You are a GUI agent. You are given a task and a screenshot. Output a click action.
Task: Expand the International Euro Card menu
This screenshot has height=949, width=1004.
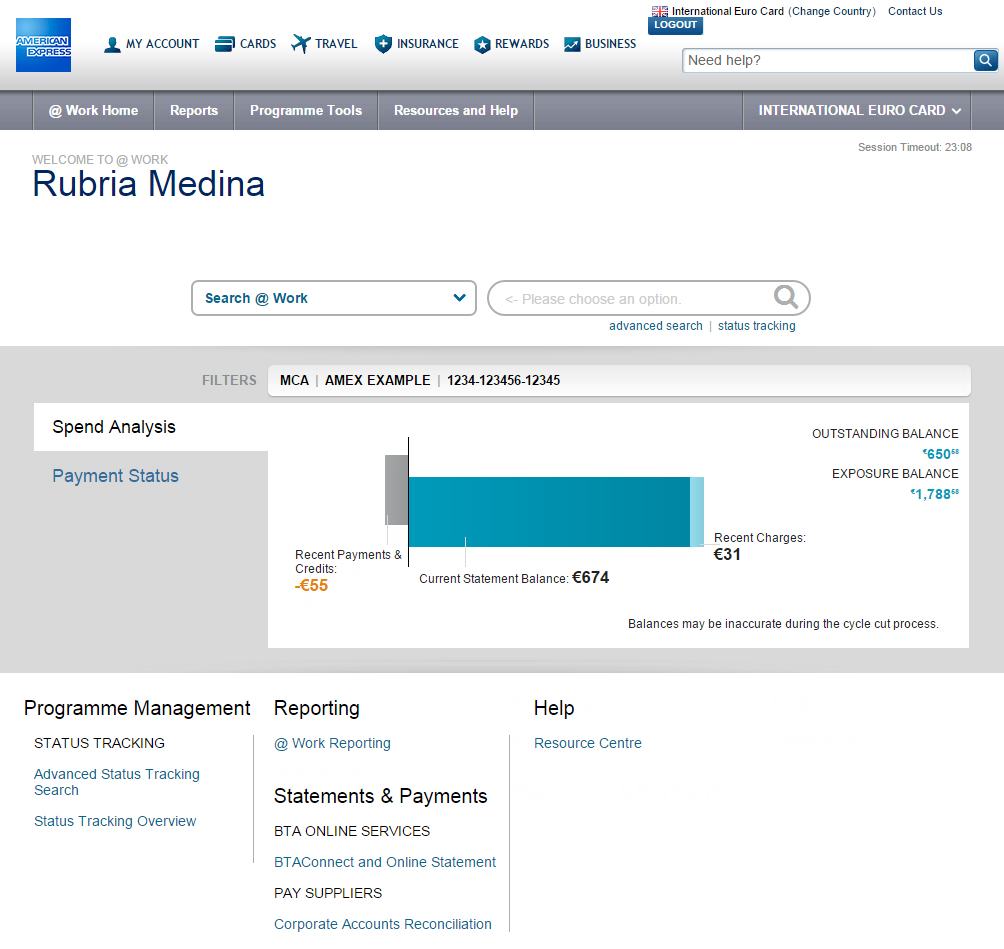point(859,111)
